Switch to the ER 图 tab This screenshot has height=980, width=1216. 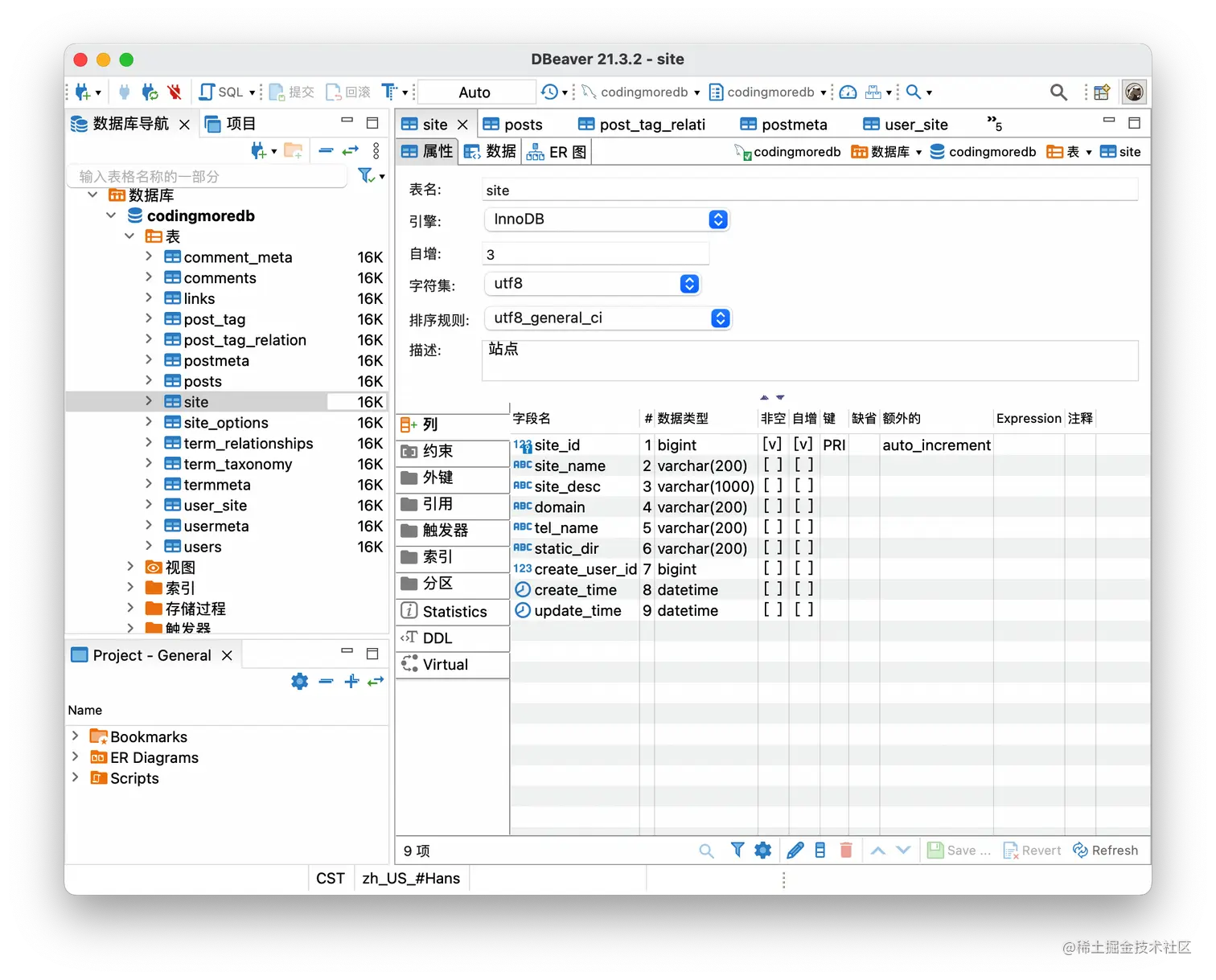coord(557,152)
